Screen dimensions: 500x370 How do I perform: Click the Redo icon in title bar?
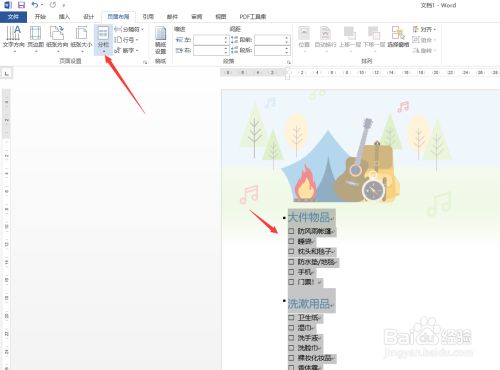coord(53,5)
